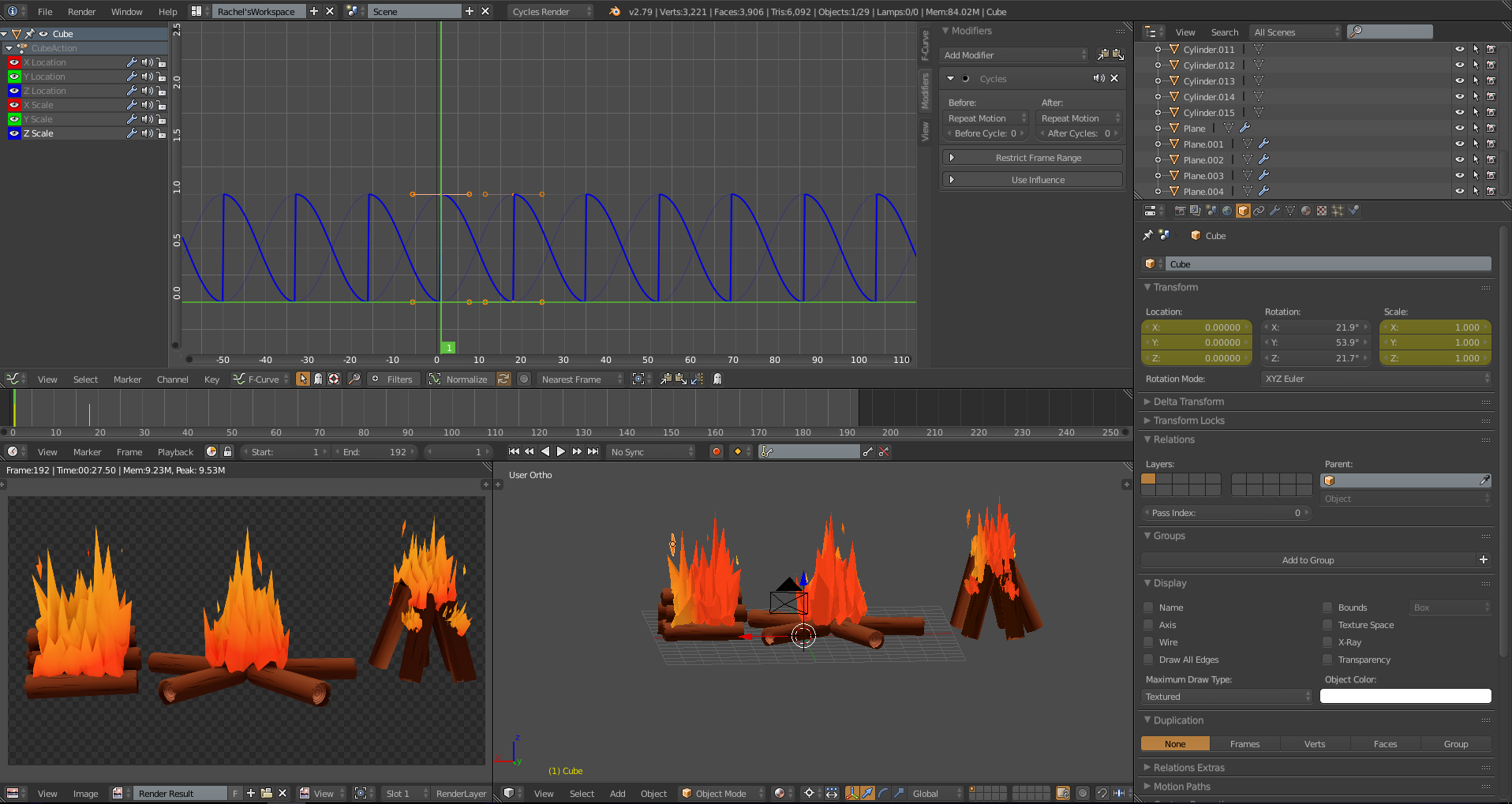Click the camera render properties icon
Image resolution: width=1512 pixels, height=804 pixels.
pos(1181,211)
